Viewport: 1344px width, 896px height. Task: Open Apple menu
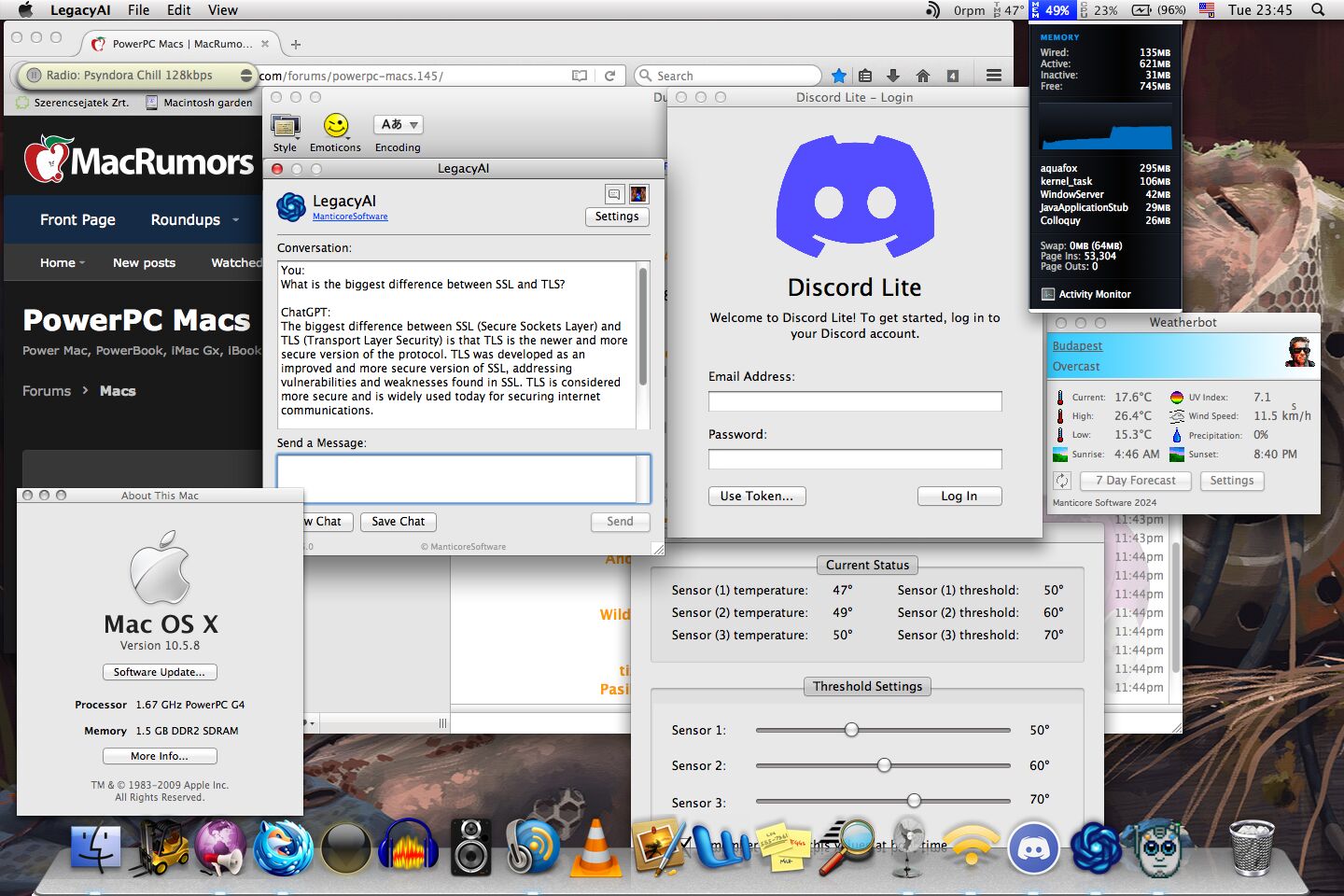(25, 10)
